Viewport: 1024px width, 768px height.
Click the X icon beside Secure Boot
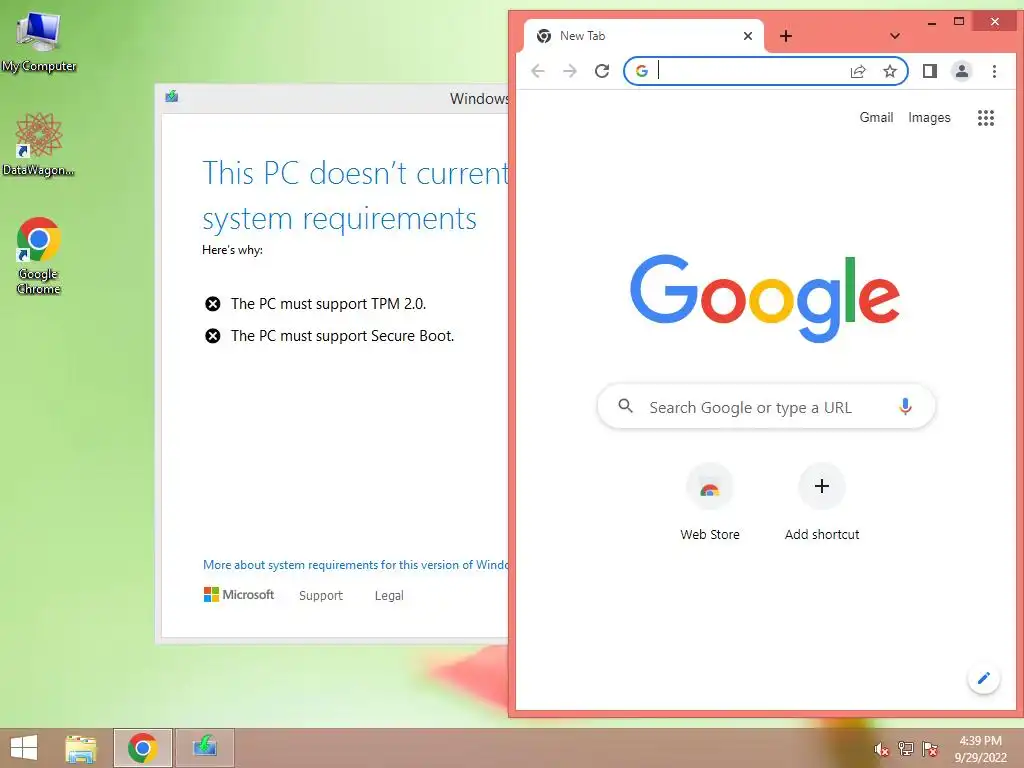(213, 336)
